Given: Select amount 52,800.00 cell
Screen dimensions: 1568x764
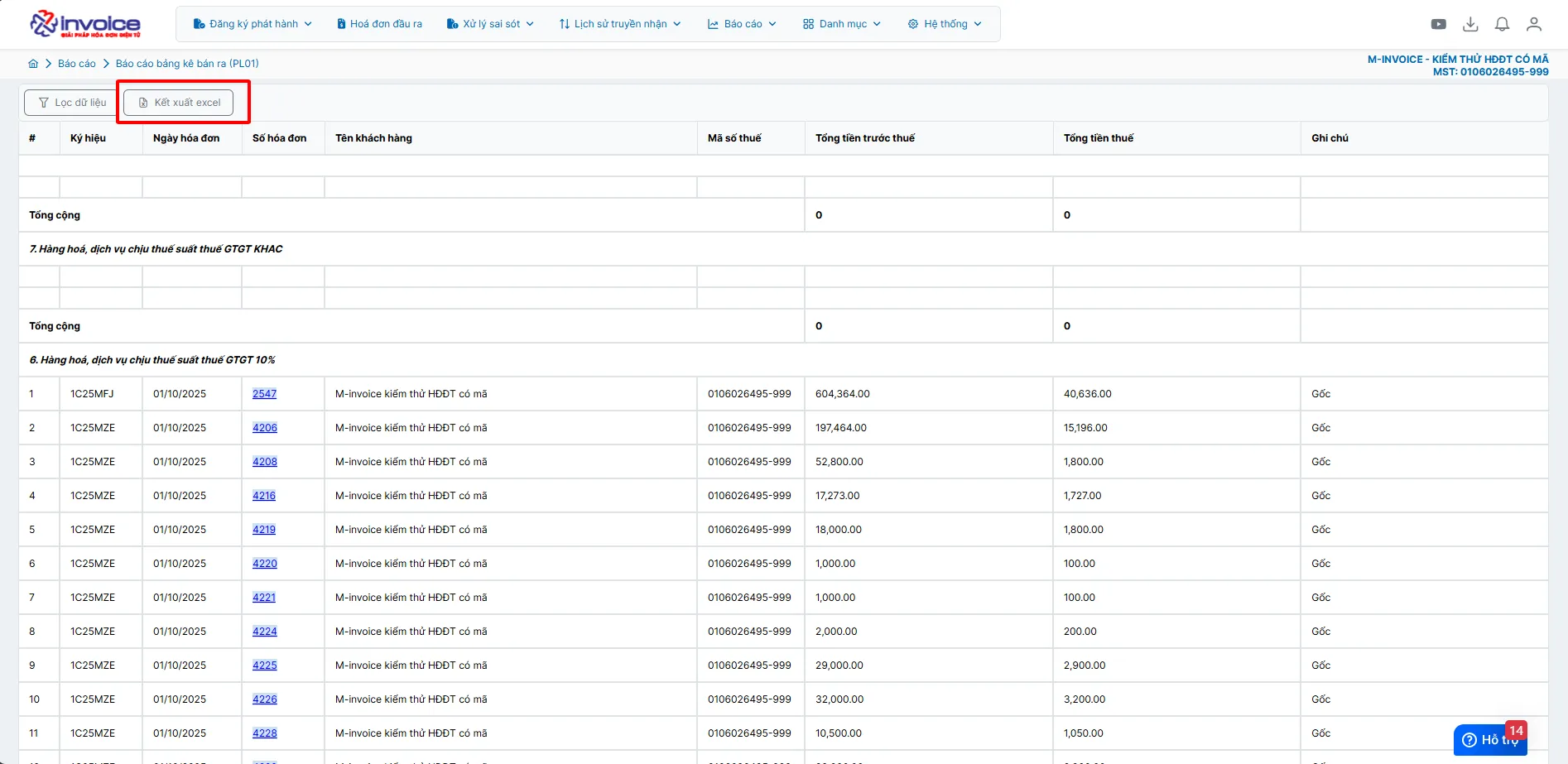Looking at the screenshot, I should coord(929,462).
